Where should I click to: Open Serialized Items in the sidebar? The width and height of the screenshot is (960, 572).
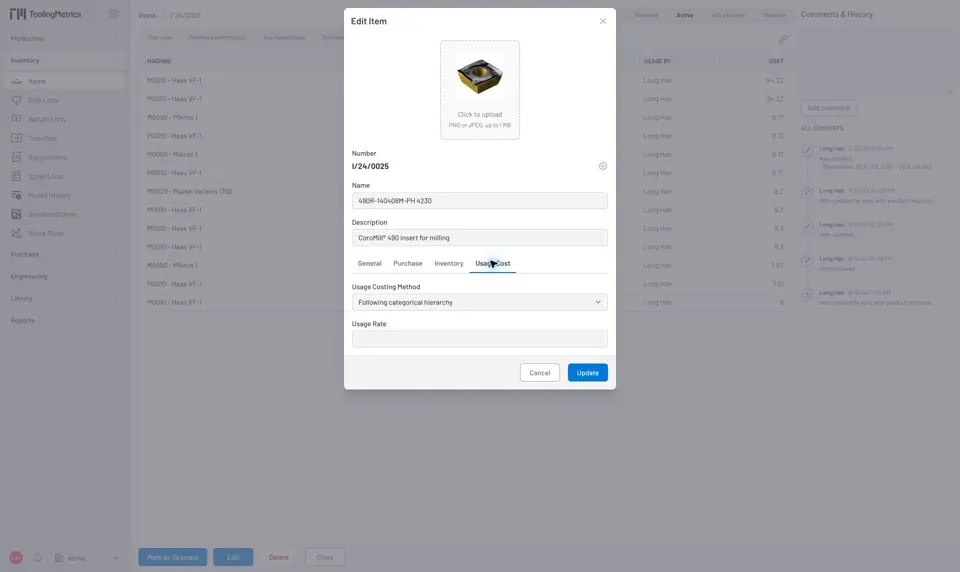(64, 214)
